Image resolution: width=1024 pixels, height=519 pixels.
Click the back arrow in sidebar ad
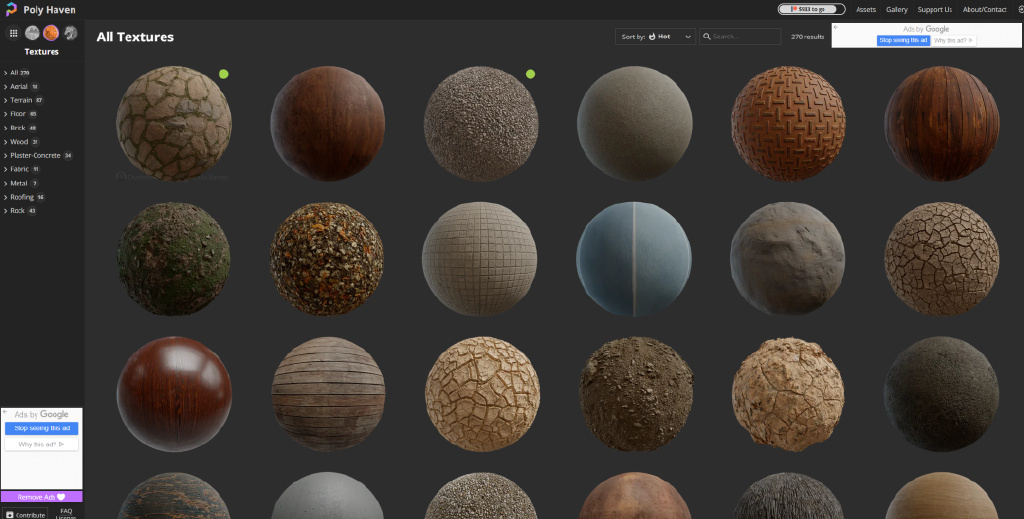[x=5, y=412]
